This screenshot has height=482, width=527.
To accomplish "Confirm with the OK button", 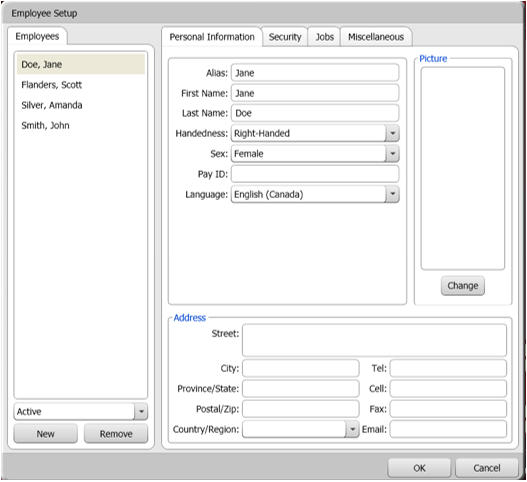I will (x=419, y=468).
